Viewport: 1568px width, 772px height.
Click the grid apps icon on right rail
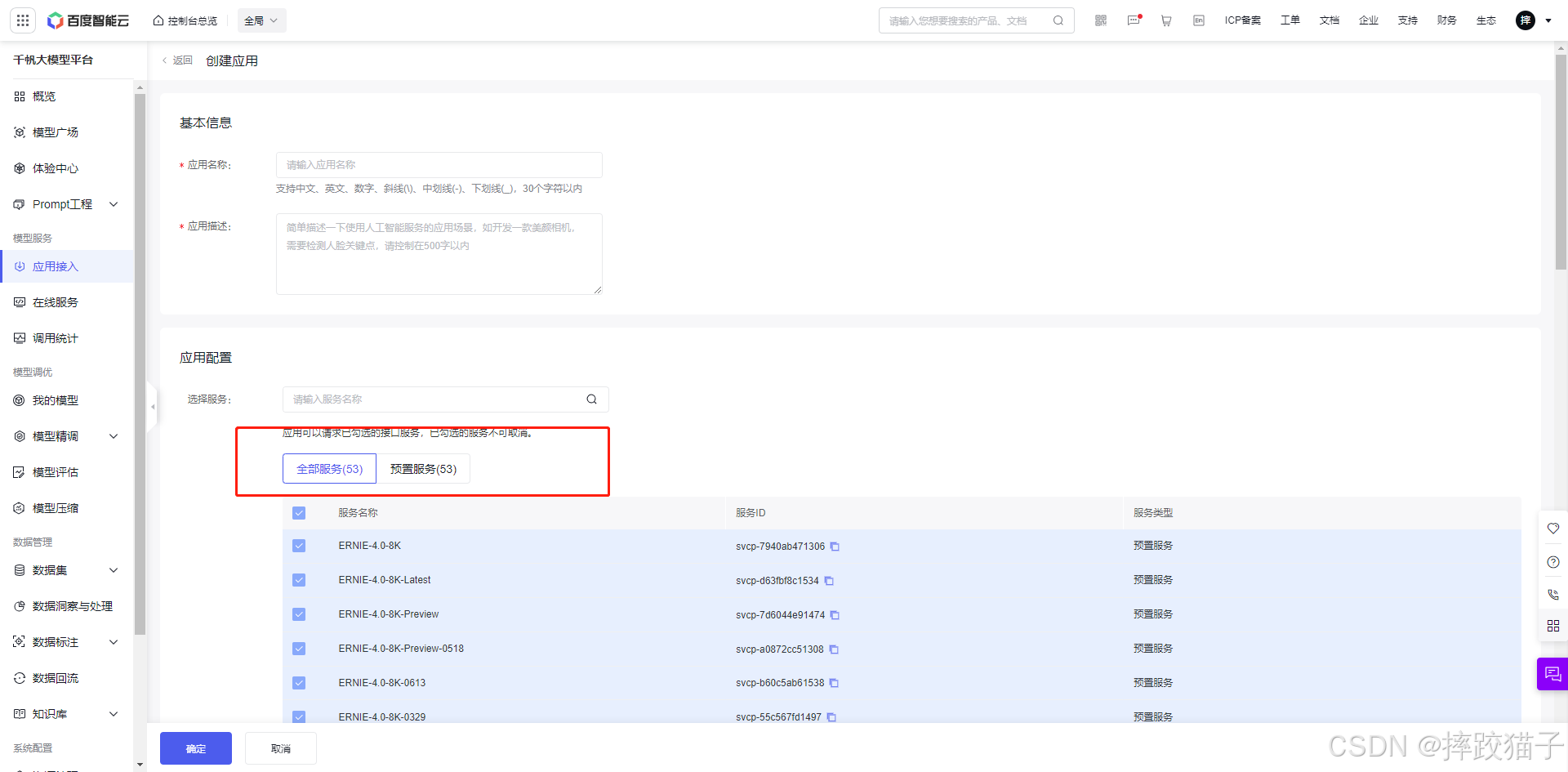1553,626
